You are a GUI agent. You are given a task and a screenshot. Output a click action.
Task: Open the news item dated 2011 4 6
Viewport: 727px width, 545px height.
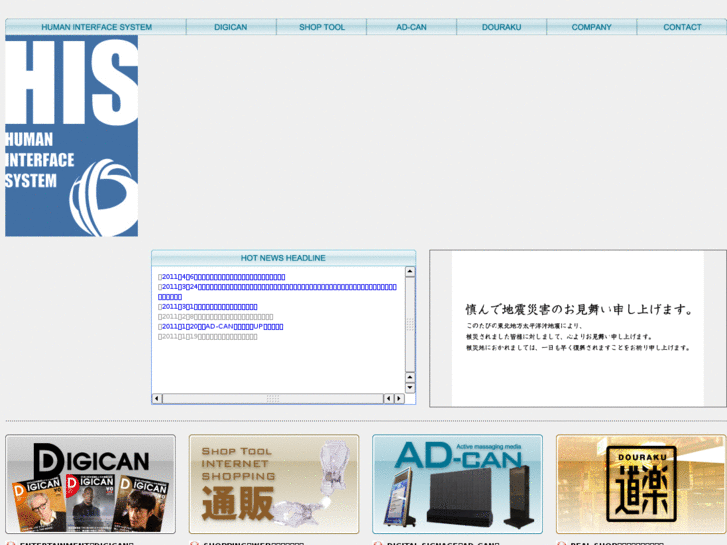(222, 277)
